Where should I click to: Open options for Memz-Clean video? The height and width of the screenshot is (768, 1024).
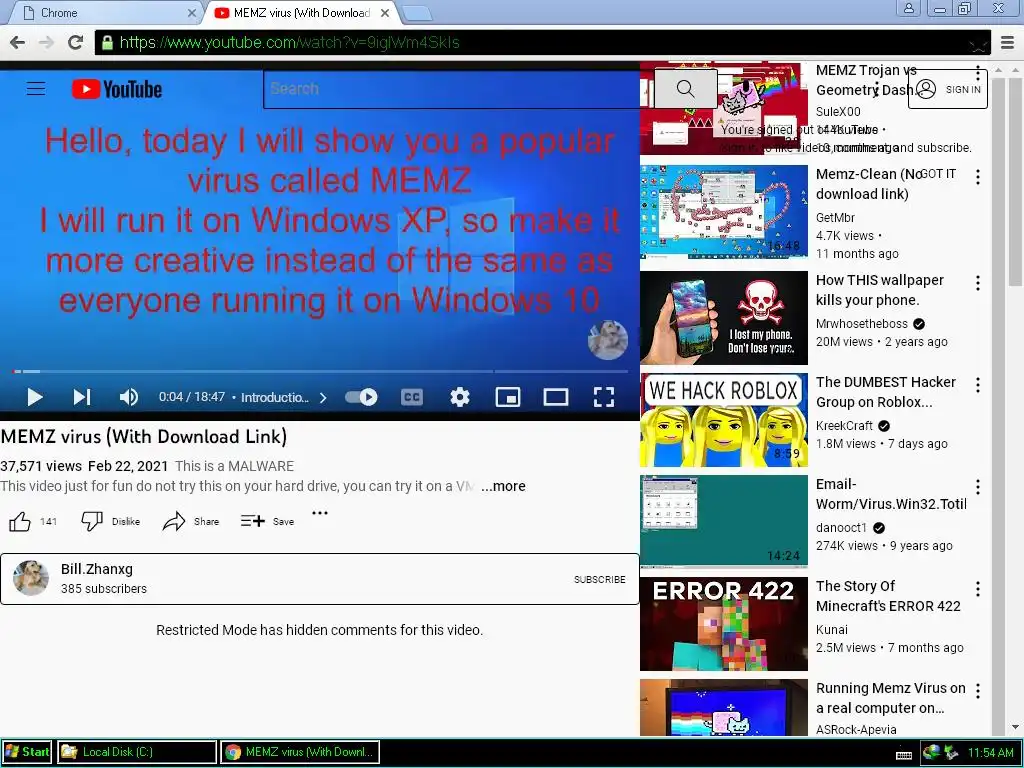click(x=978, y=176)
